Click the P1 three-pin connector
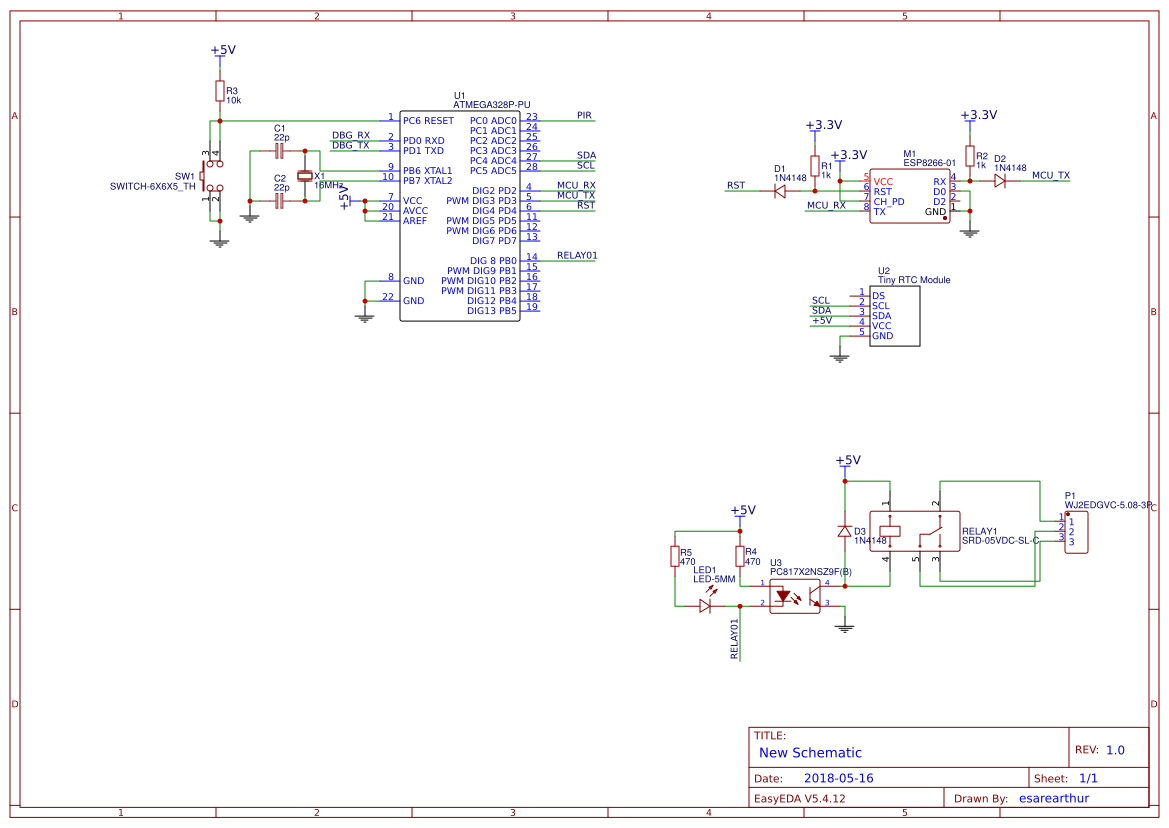This screenshot has height=828, width=1169. click(1078, 532)
